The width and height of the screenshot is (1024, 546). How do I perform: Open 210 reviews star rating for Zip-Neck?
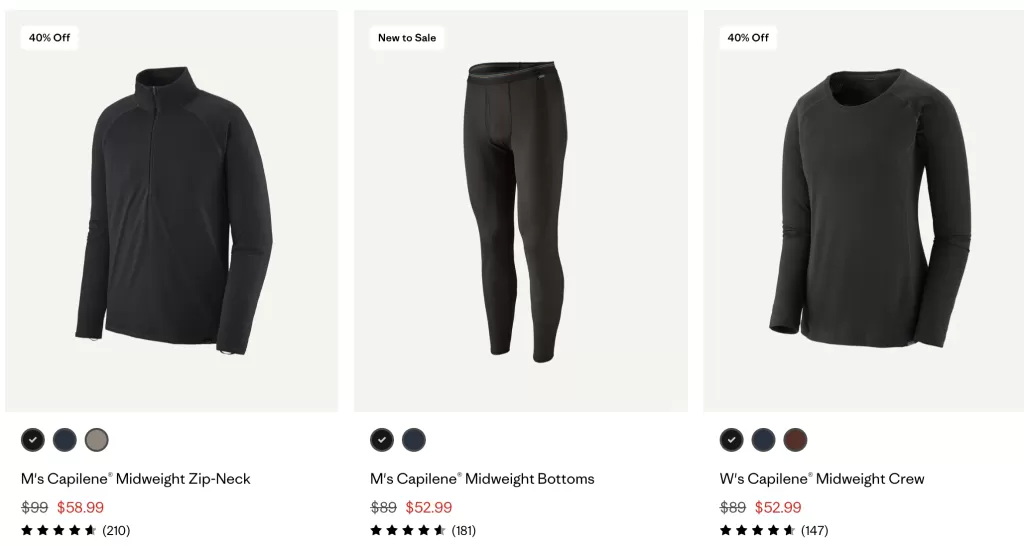pyautogui.click(x=76, y=530)
